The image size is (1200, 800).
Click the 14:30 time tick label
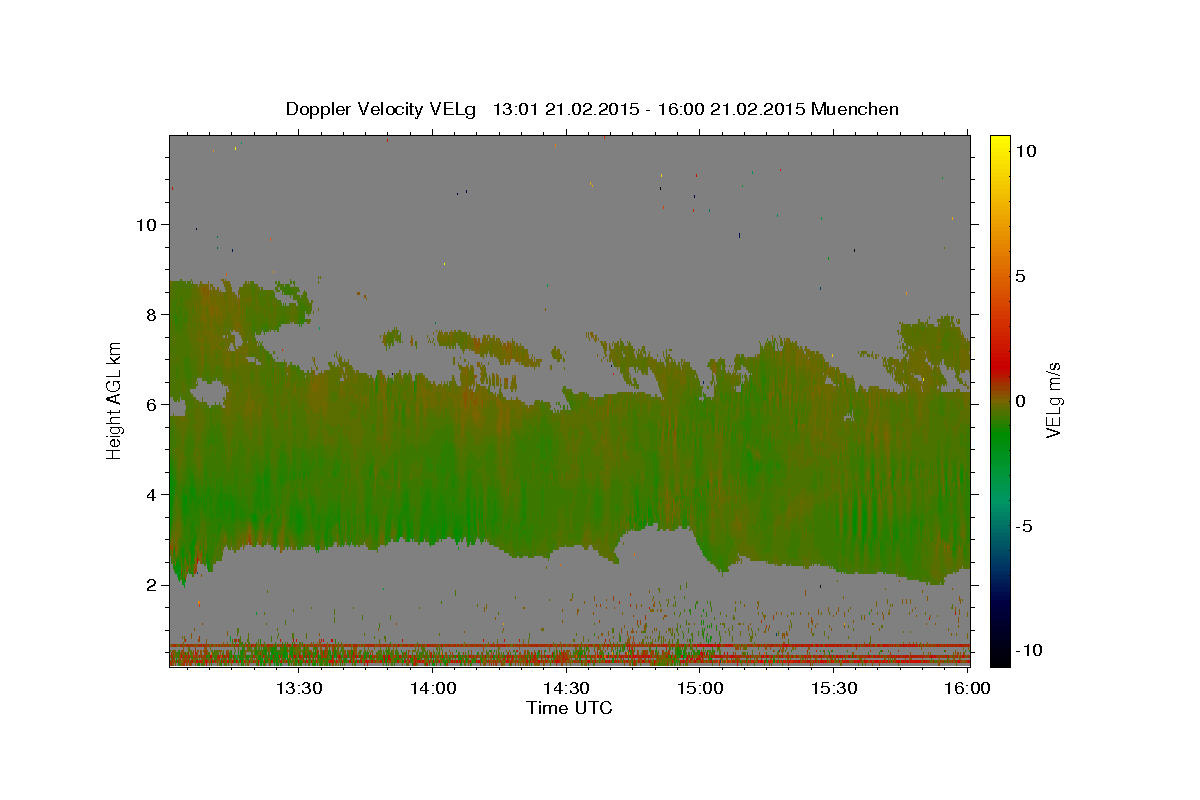(x=566, y=688)
